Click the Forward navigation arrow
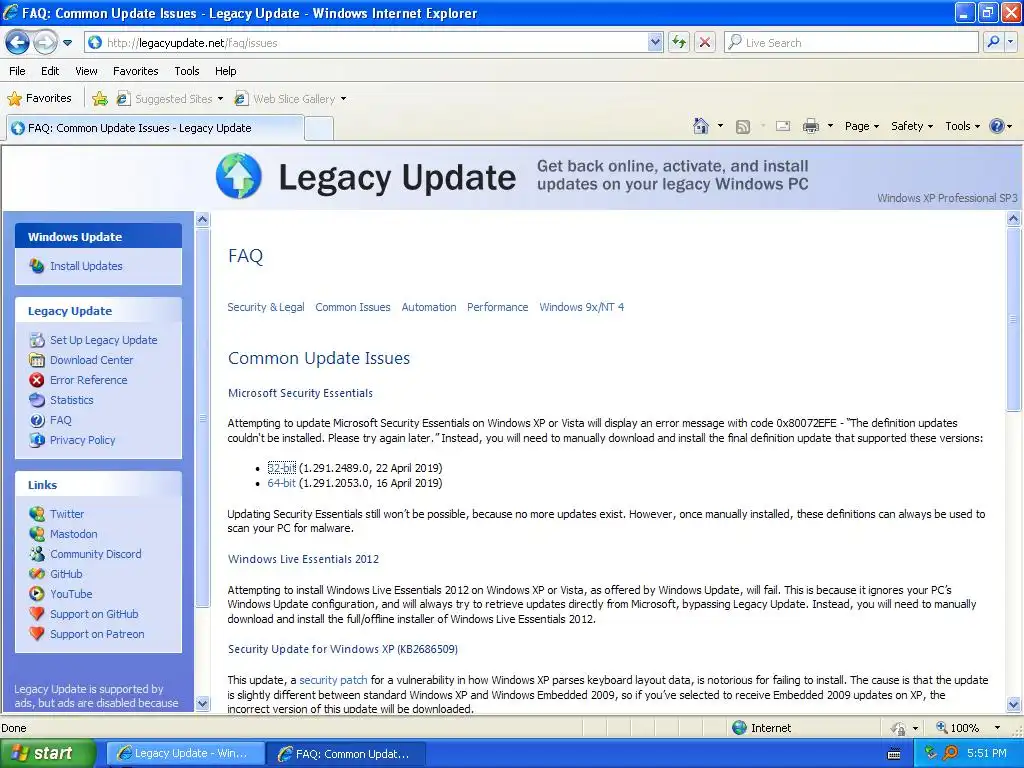 coord(45,43)
